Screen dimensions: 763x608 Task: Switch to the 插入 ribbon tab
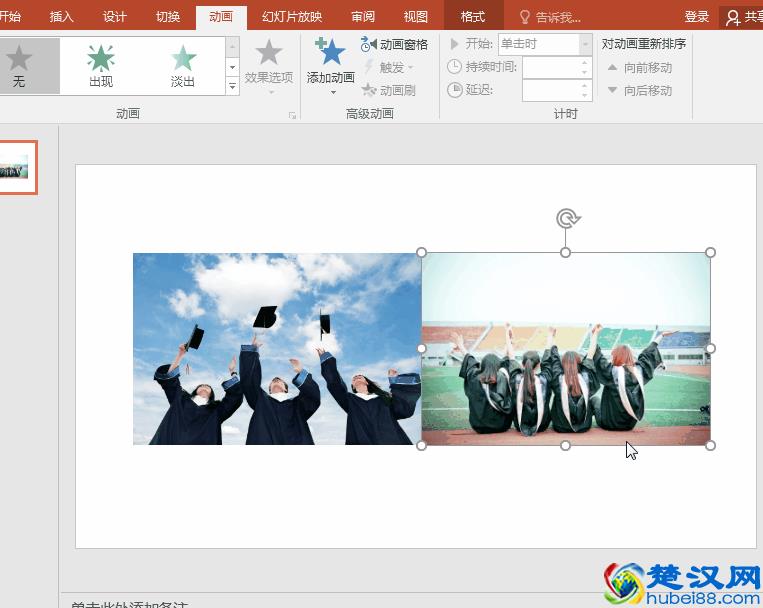pos(61,17)
